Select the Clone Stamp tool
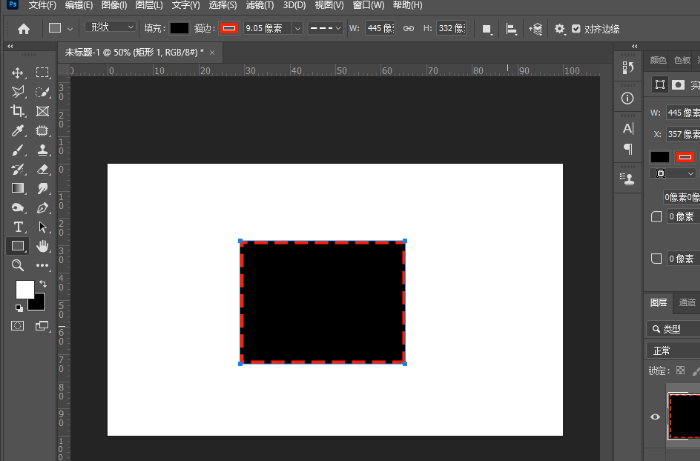 point(42,150)
